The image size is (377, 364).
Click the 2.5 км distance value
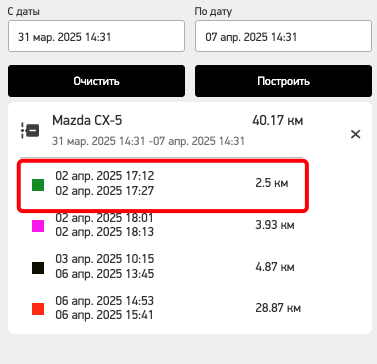[x=272, y=183]
